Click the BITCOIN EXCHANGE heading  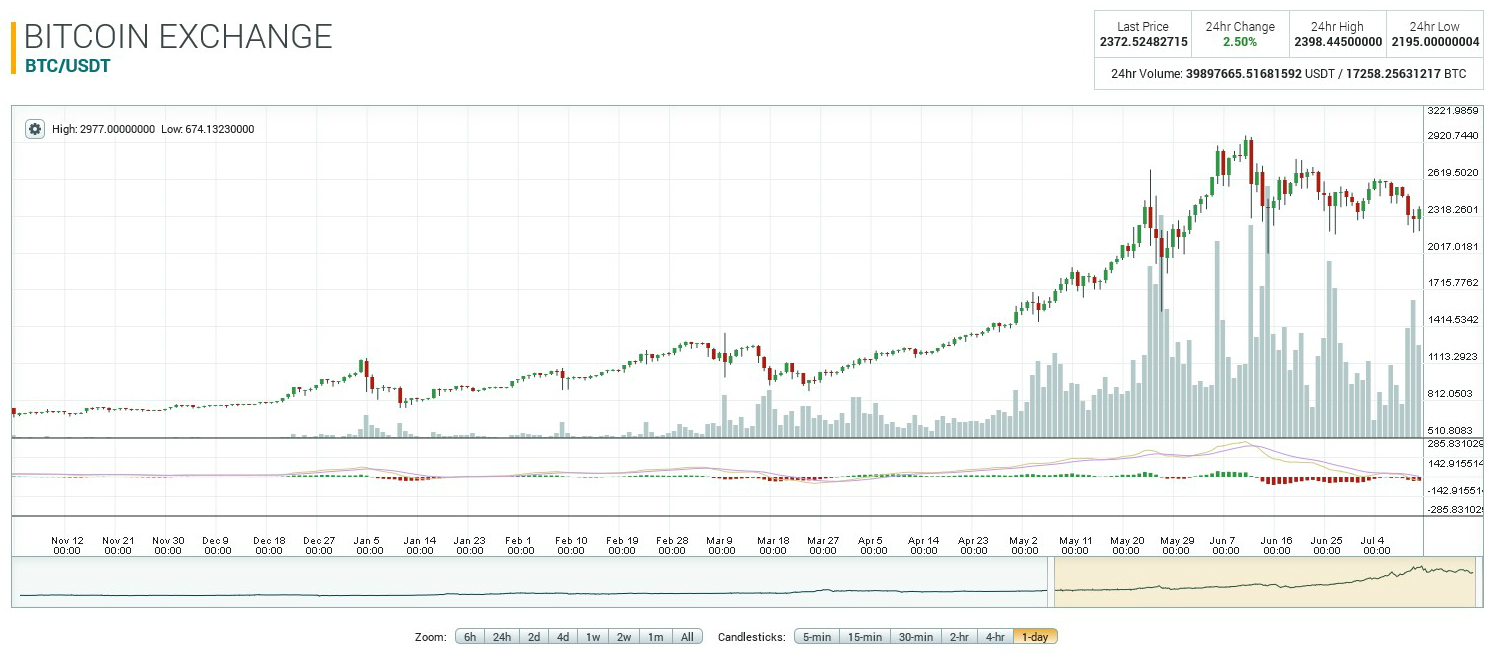point(178,37)
